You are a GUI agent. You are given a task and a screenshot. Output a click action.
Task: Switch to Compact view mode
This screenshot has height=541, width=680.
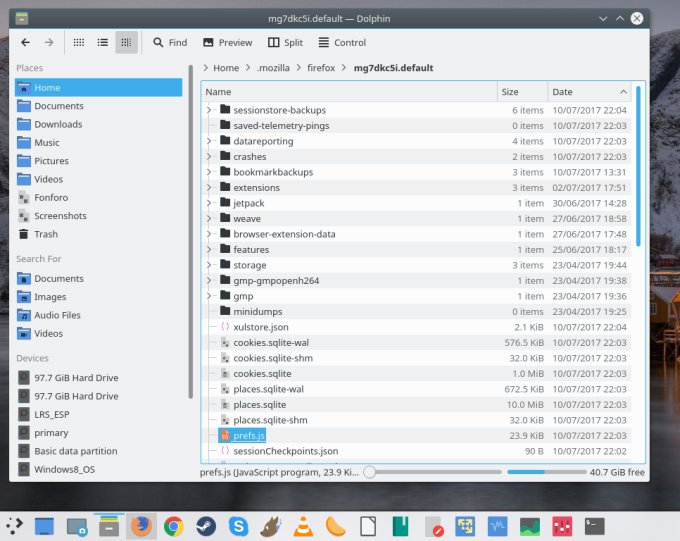102,42
